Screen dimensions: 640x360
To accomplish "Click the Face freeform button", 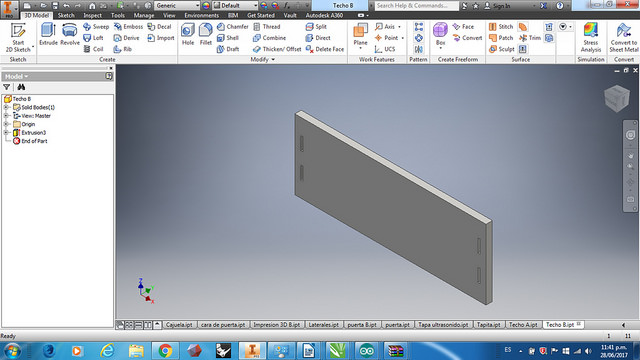I will (463, 27).
